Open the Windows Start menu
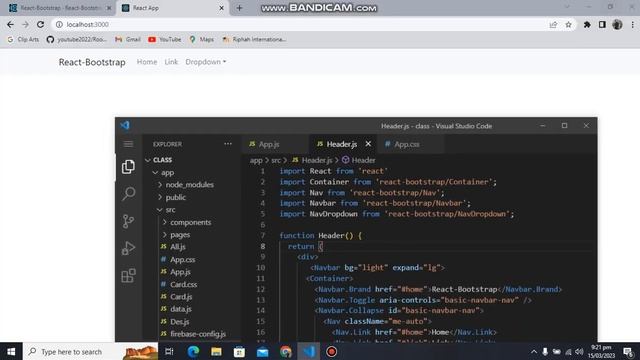Screen dimensions: 640x360 [11, 351]
